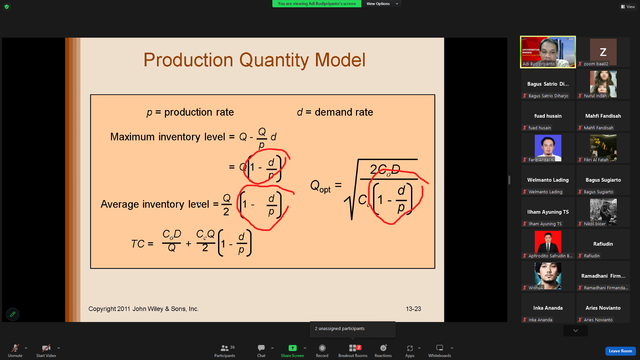The width and height of the screenshot is (640, 360).
Task: Click the muted mic icon for zoom baa02
Action: point(580,64)
